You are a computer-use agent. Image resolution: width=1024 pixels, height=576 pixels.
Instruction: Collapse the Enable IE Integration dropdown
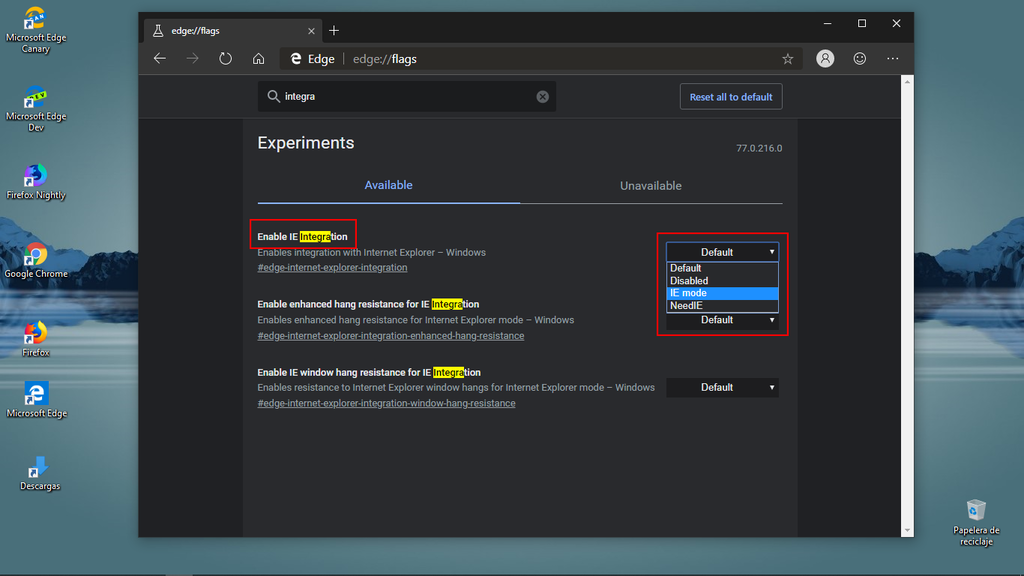[x=722, y=252]
